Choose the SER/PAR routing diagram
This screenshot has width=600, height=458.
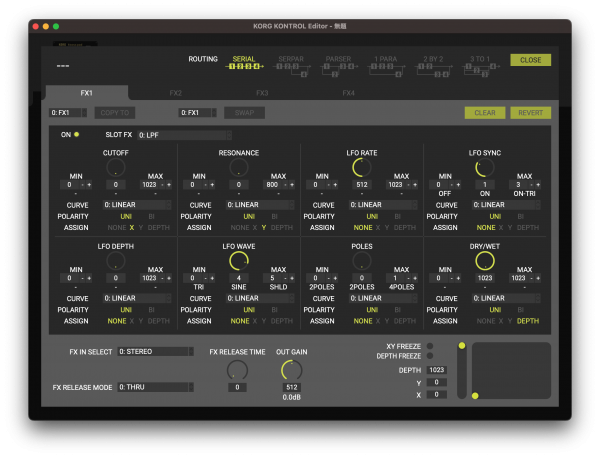(291, 66)
